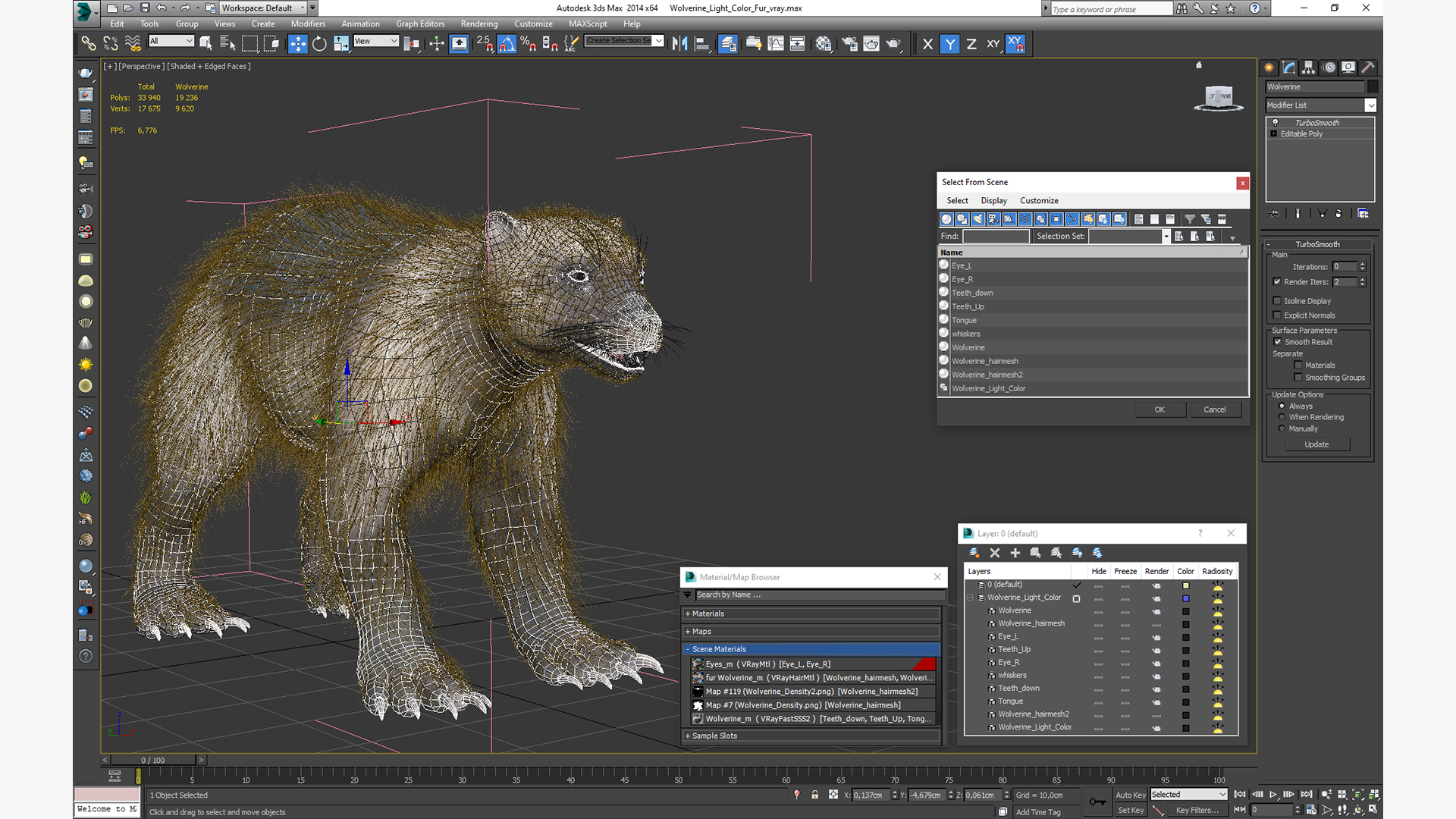Open the Material Editor icon
This screenshot has width=1456, height=819.
tap(824, 44)
